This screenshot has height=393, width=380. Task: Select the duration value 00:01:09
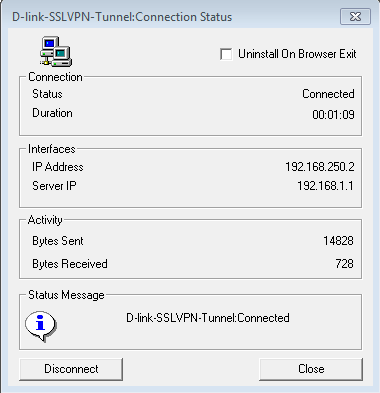(333, 115)
